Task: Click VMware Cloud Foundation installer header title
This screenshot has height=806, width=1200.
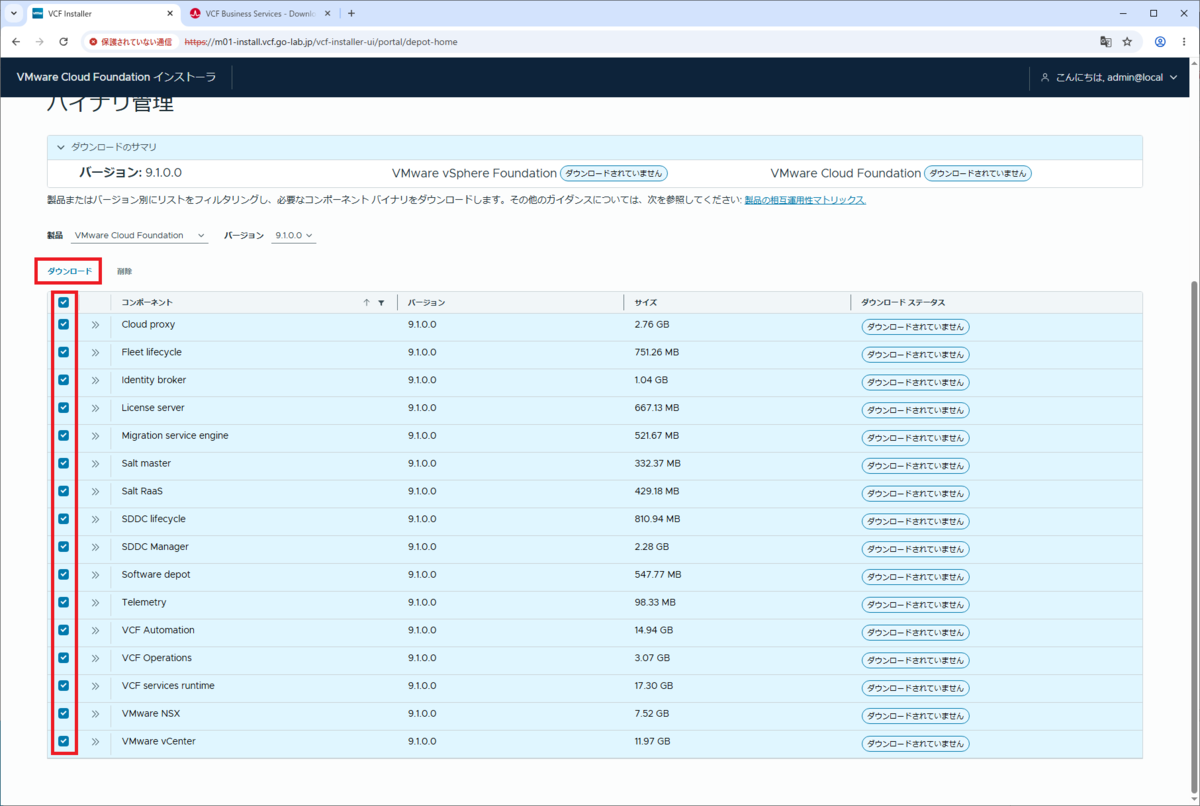Action: (x=116, y=77)
